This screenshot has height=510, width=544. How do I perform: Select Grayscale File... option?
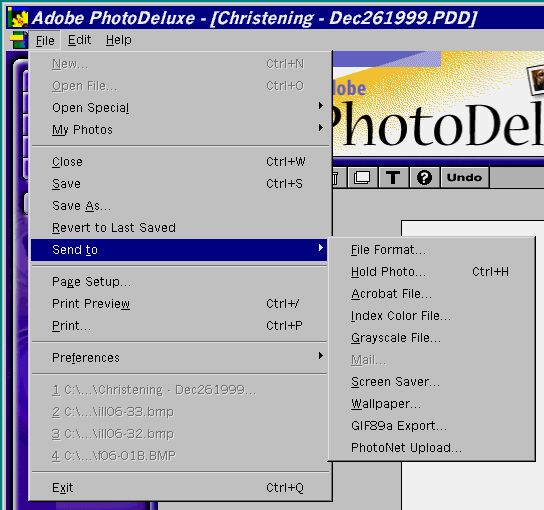431,338
